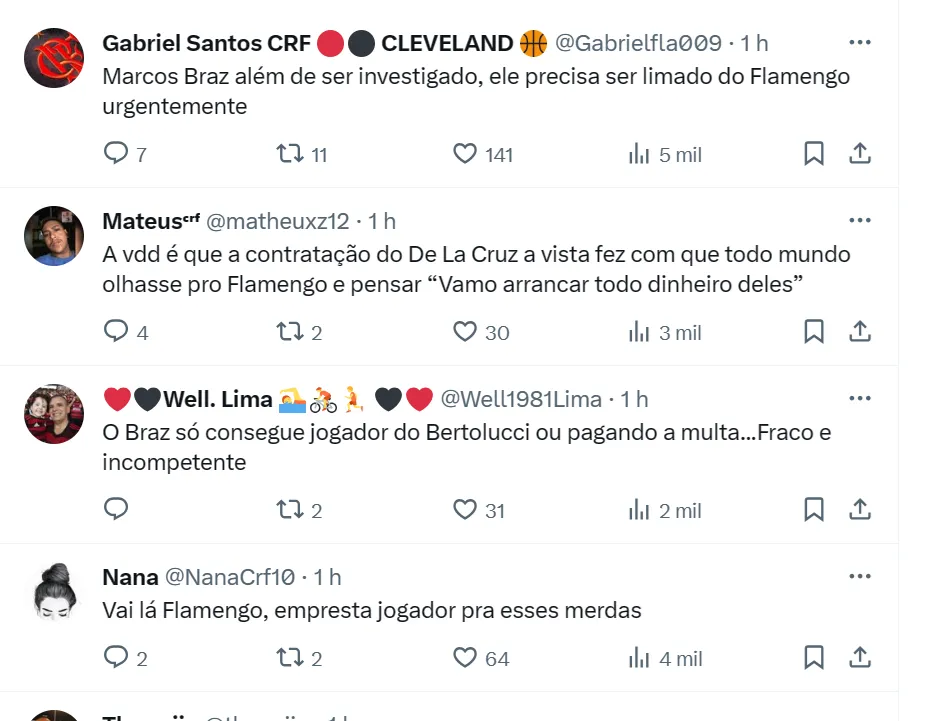The height and width of the screenshot is (721, 937).
Task: Share Well. Lima's tweet
Action: click(859, 510)
